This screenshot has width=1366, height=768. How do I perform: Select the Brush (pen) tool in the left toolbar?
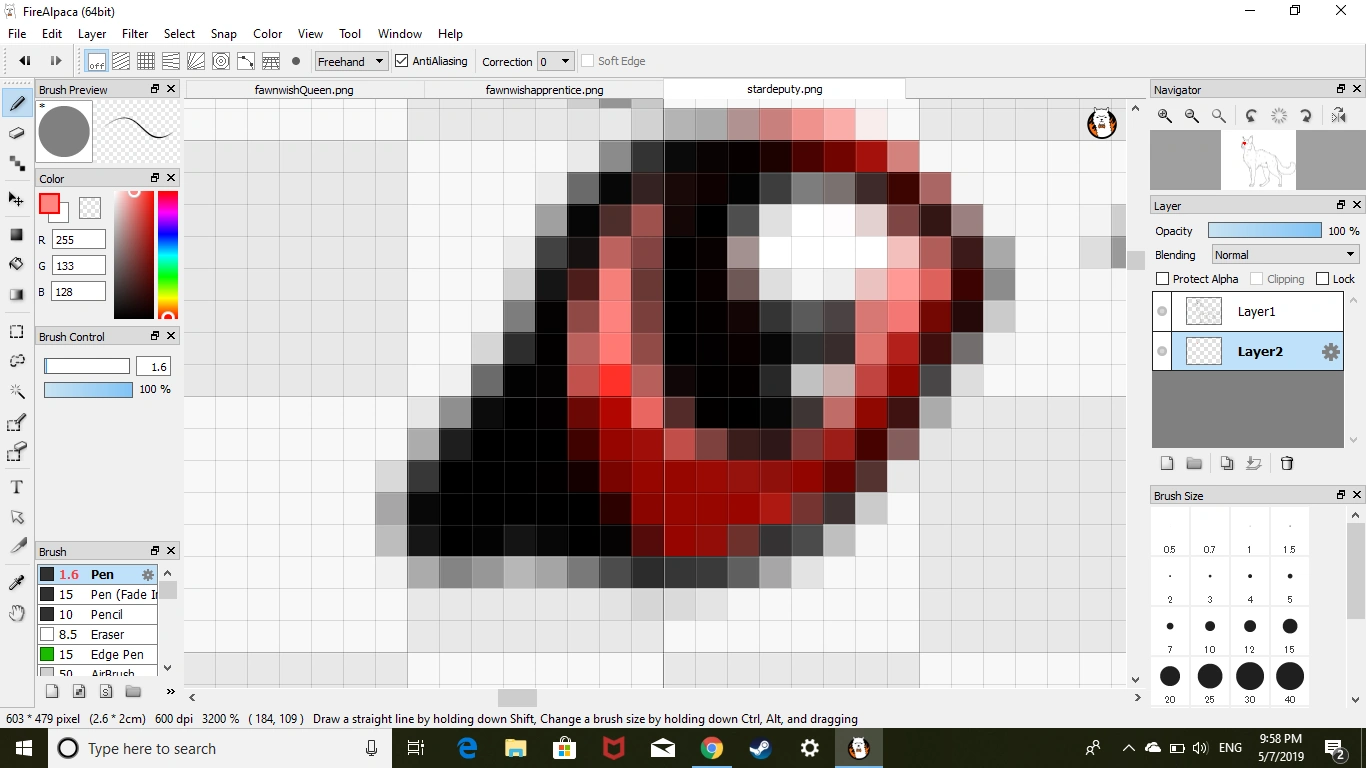pyautogui.click(x=17, y=102)
